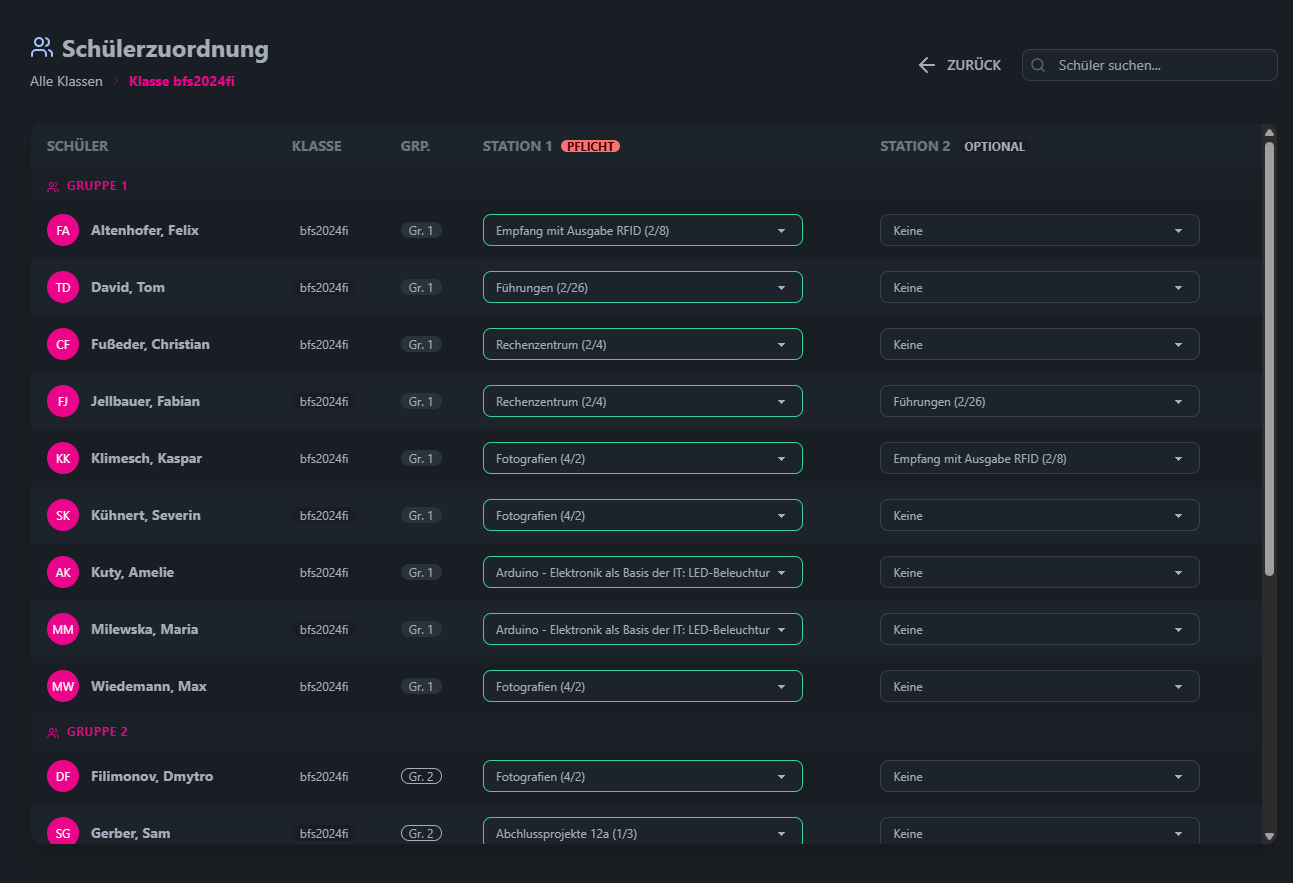Click the Gr. 2 badge for Filimonov, Dmytro
The height and width of the screenshot is (883, 1293).
(x=421, y=777)
